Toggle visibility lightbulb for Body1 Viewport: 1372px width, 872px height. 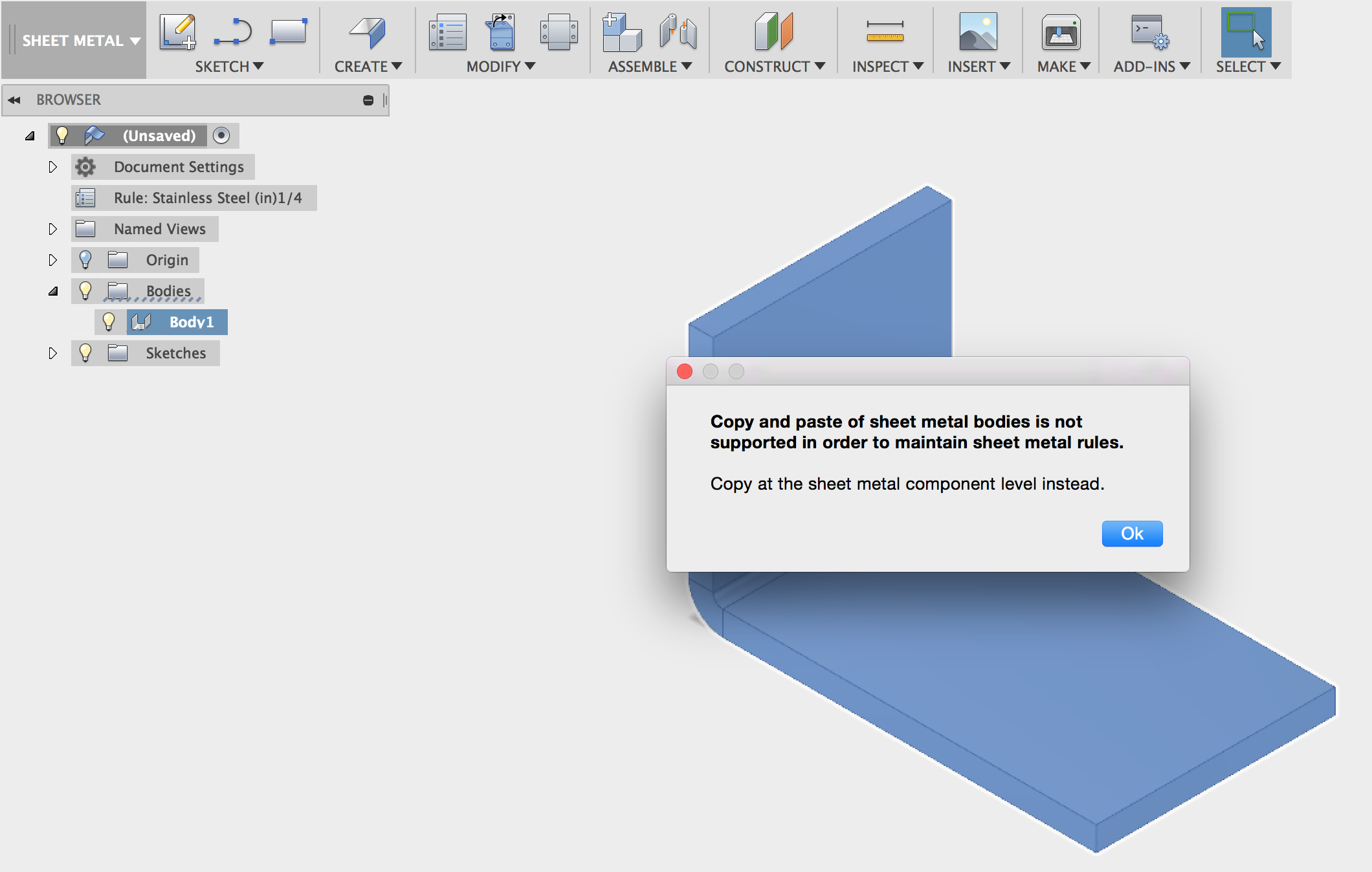[109, 322]
